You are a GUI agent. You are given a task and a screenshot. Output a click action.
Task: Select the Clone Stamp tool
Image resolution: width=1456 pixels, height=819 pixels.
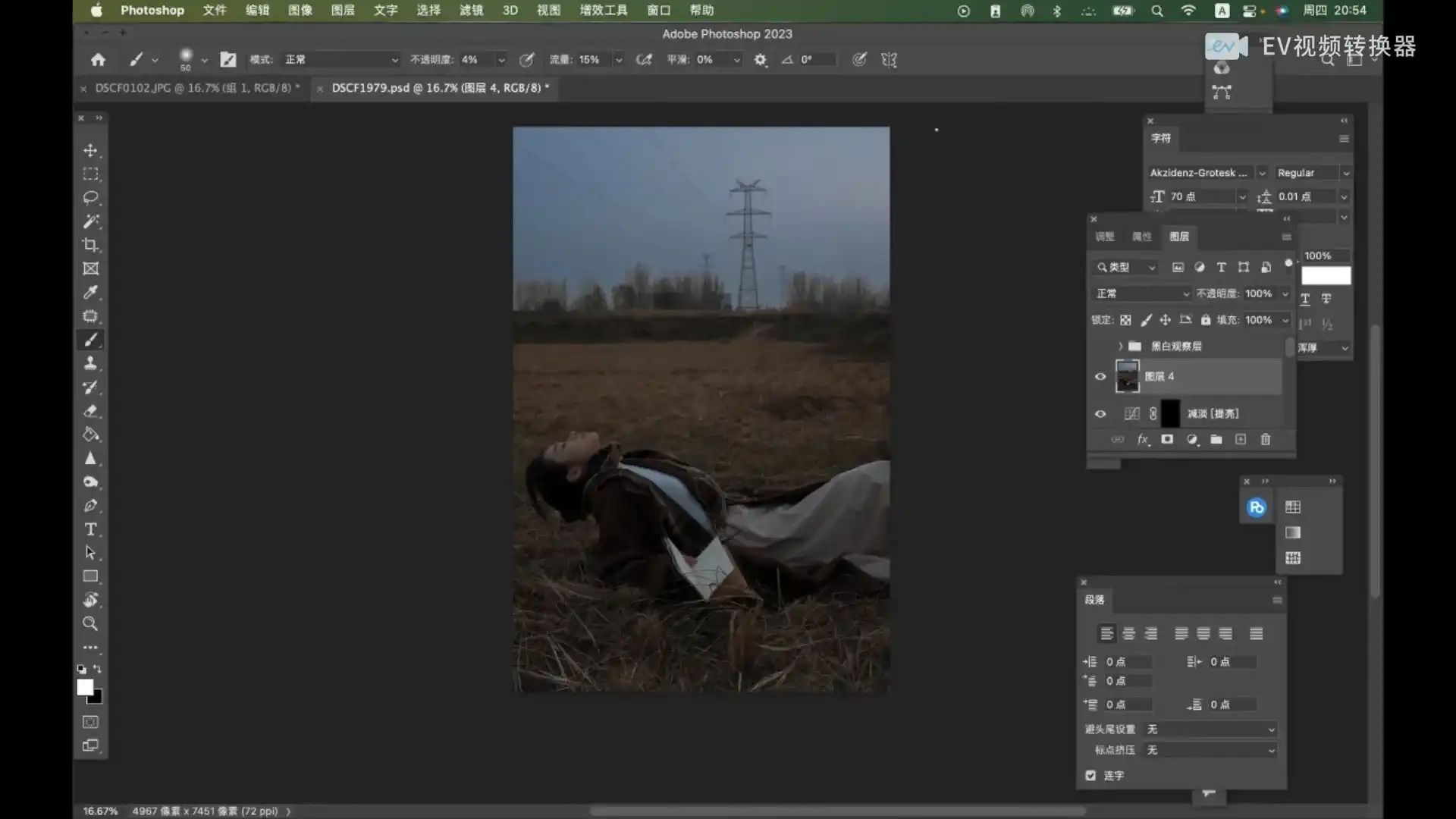(90, 363)
